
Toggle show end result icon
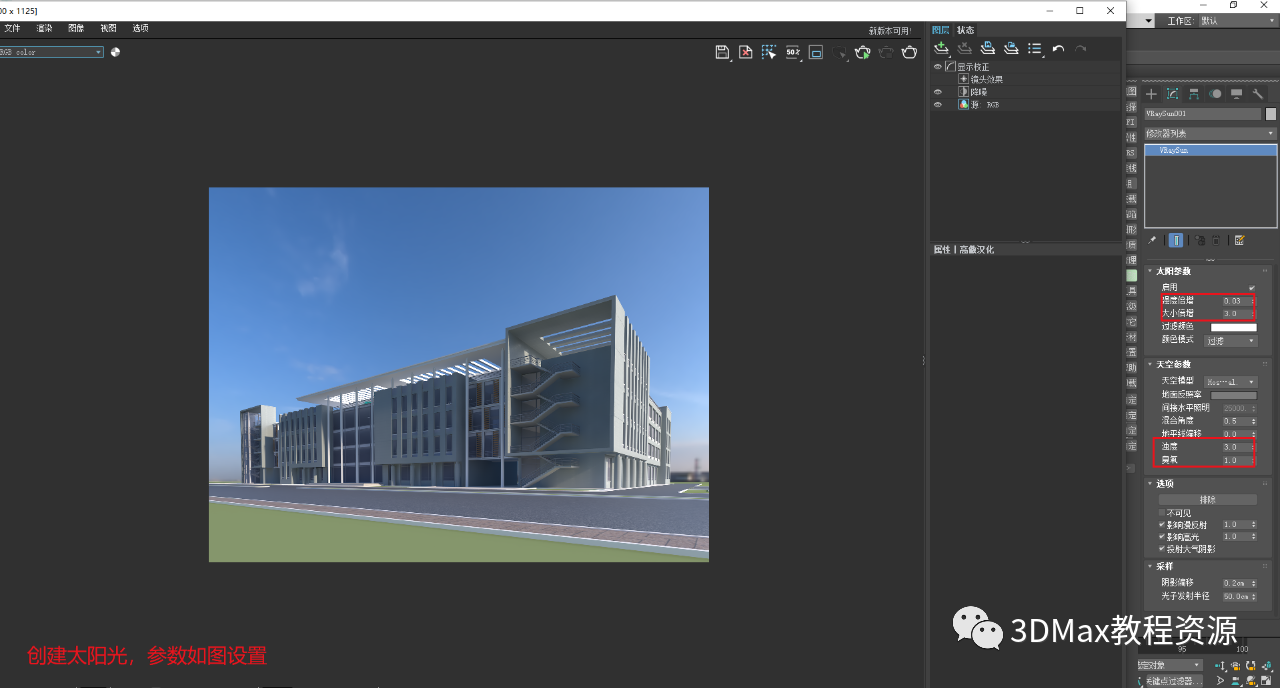pos(1176,240)
